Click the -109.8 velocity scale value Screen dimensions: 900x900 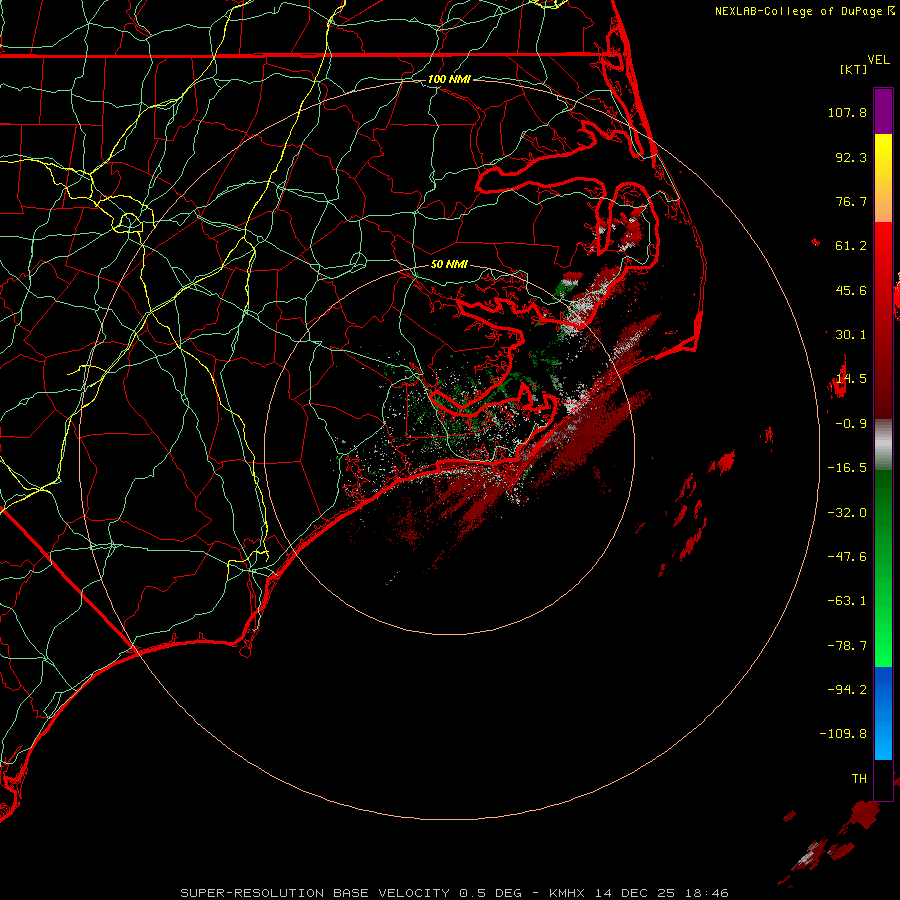coord(843,734)
